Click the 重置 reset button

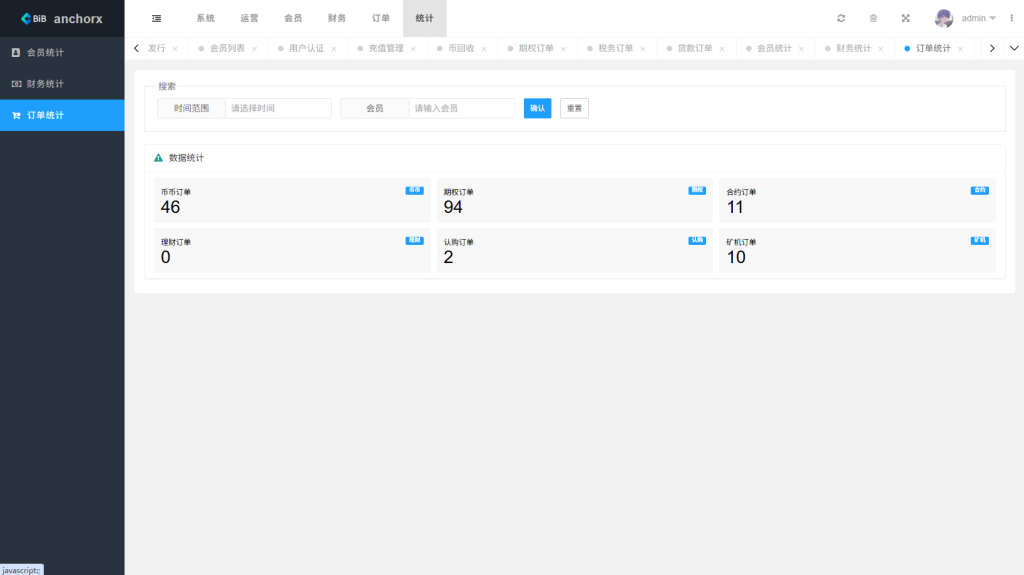point(574,108)
